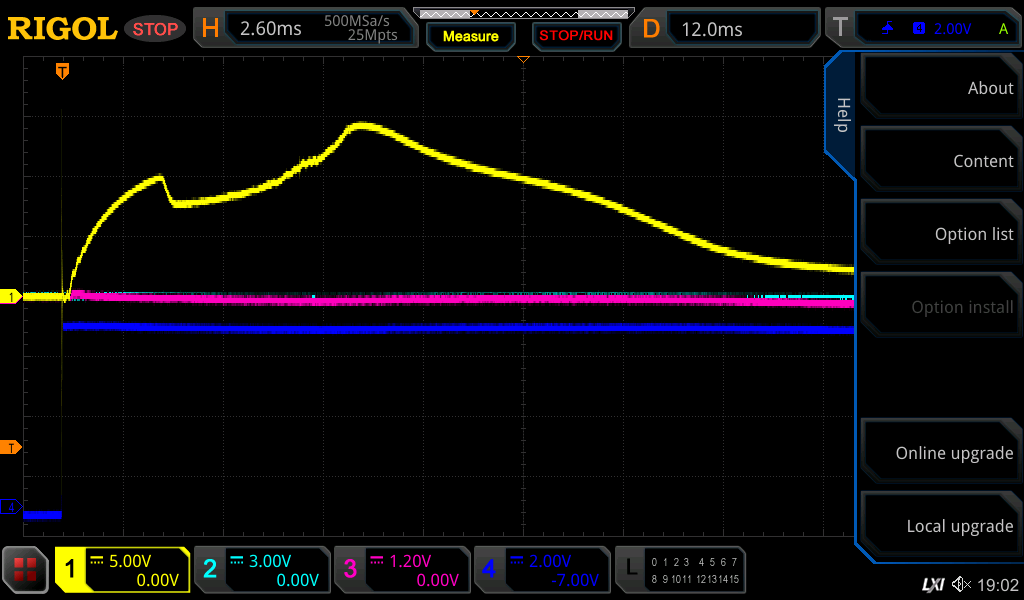
Task: Open trigger settings showing 2.00V
Action: point(921,29)
